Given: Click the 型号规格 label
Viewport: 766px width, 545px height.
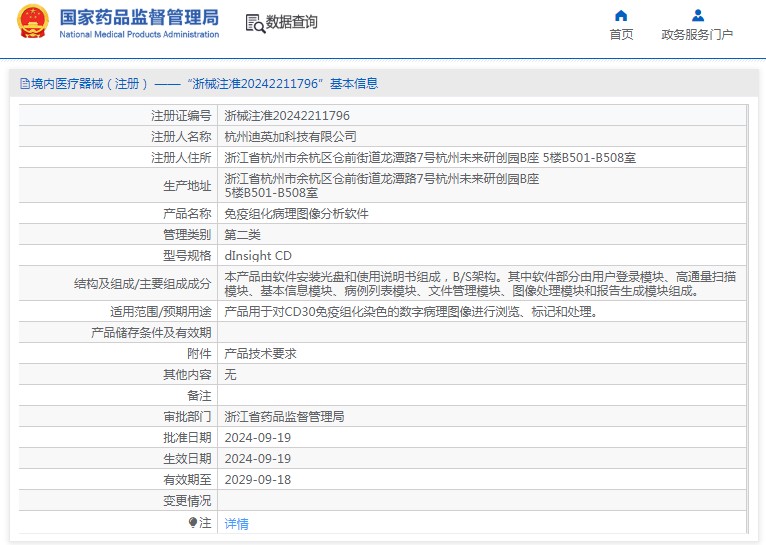Looking at the screenshot, I should point(187,256).
